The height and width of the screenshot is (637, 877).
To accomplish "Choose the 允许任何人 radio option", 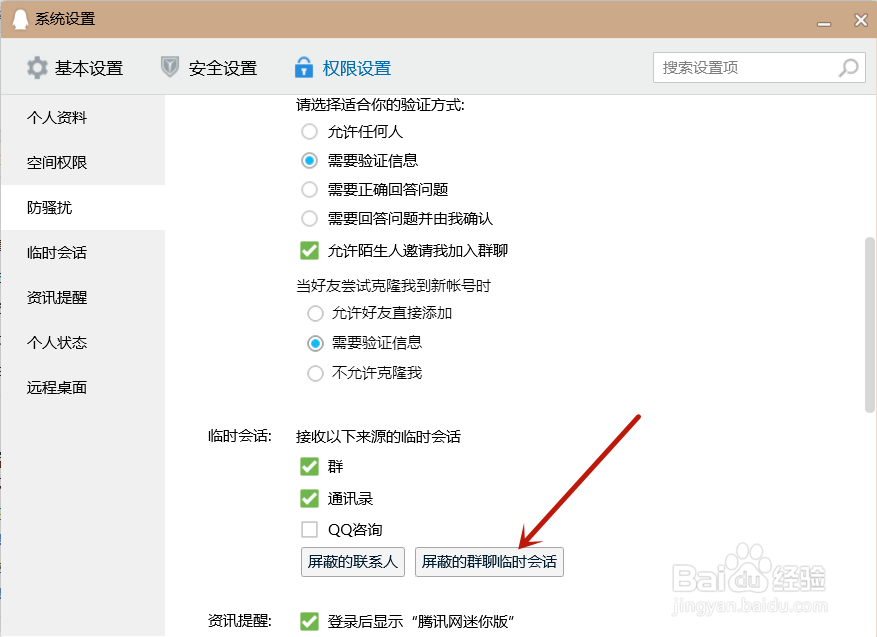I will tap(309, 131).
